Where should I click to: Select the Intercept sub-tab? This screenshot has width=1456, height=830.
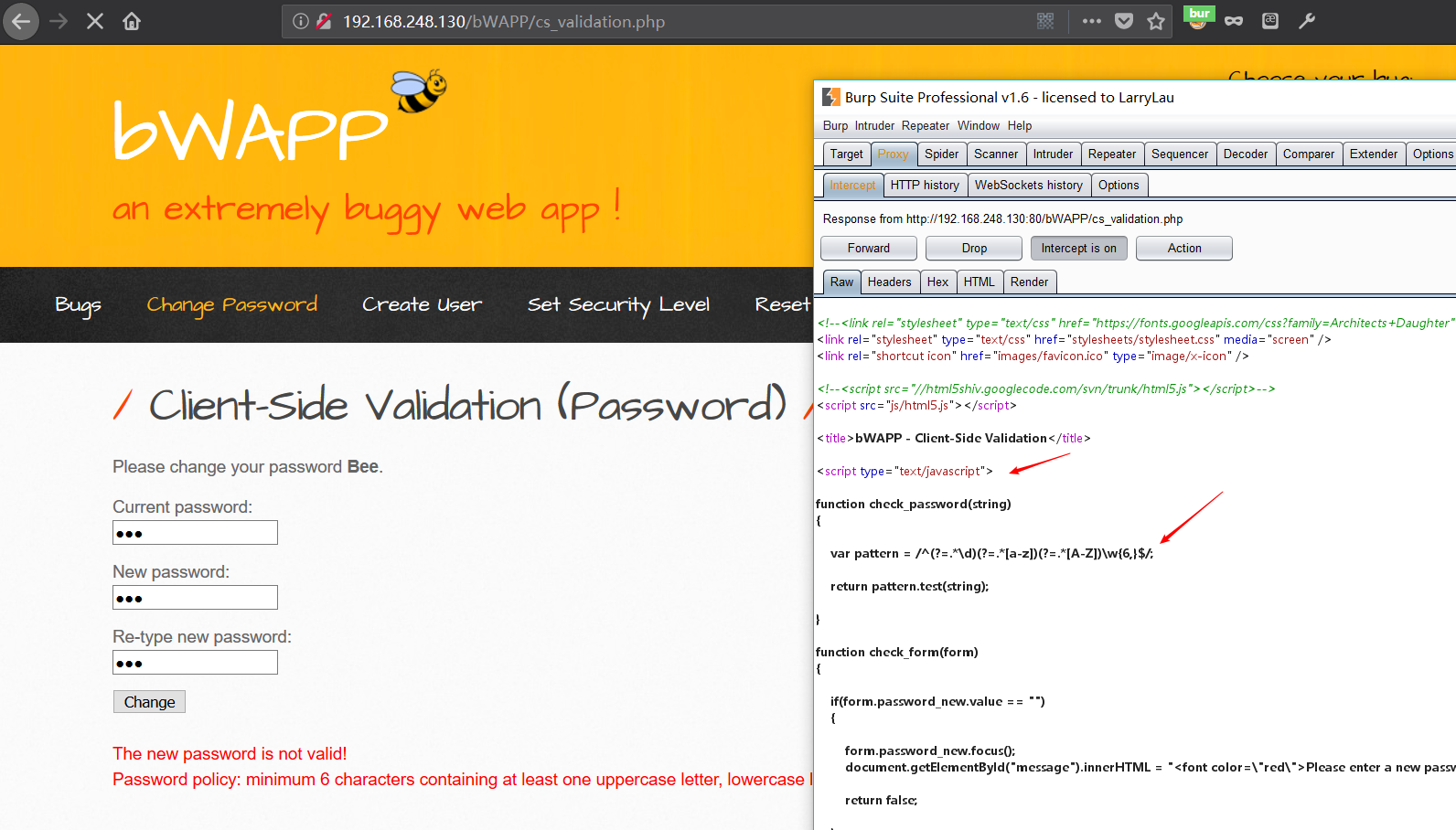click(853, 186)
